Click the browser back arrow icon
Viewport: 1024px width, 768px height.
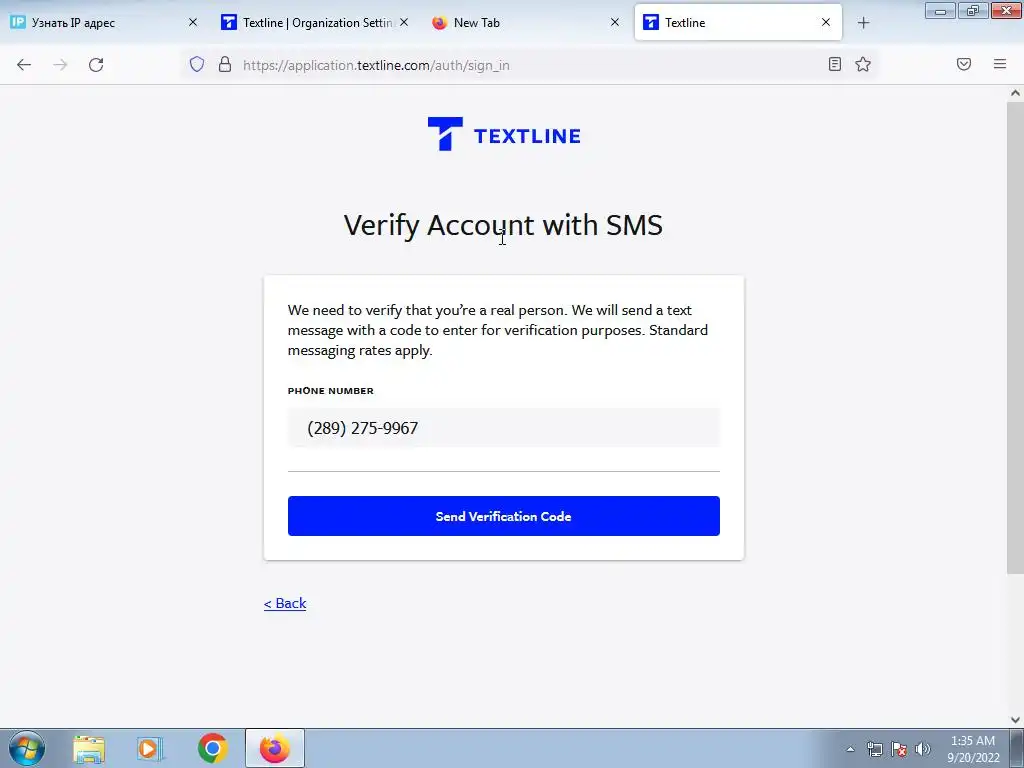pos(24,65)
